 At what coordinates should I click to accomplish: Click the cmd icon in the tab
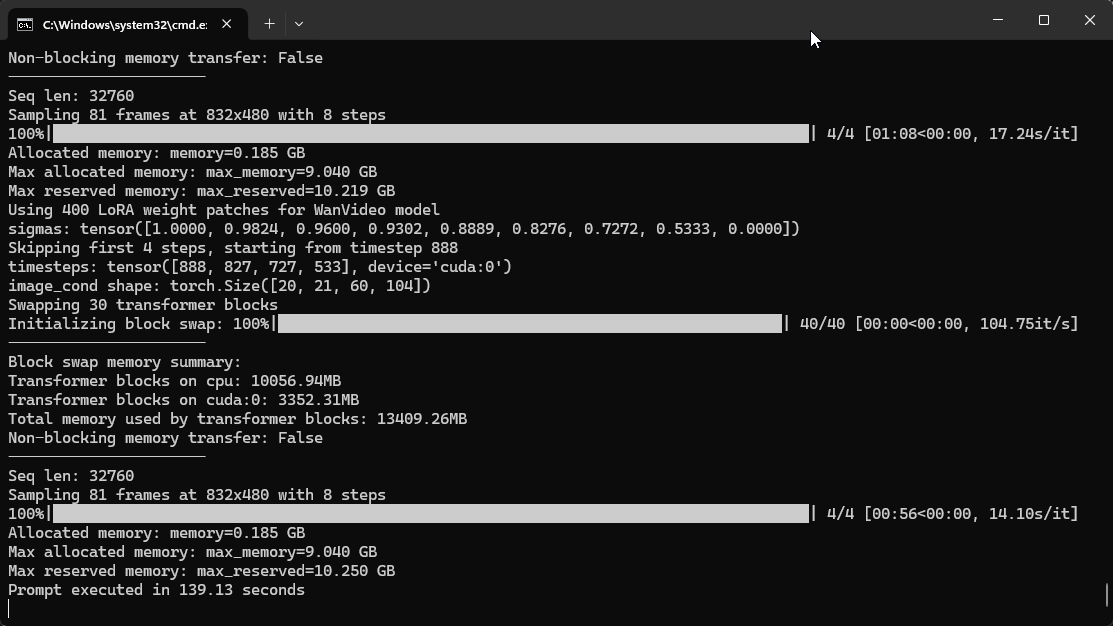coord(25,25)
